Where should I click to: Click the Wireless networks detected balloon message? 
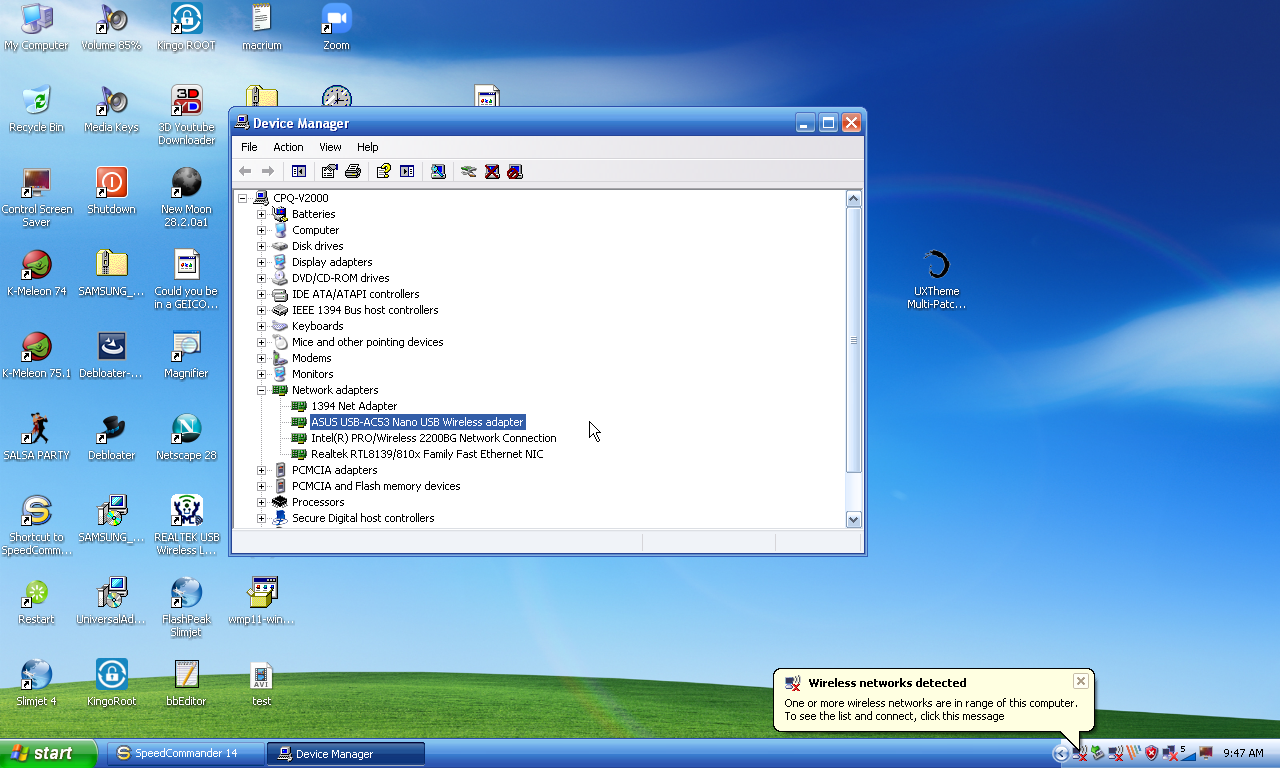click(x=930, y=709)
